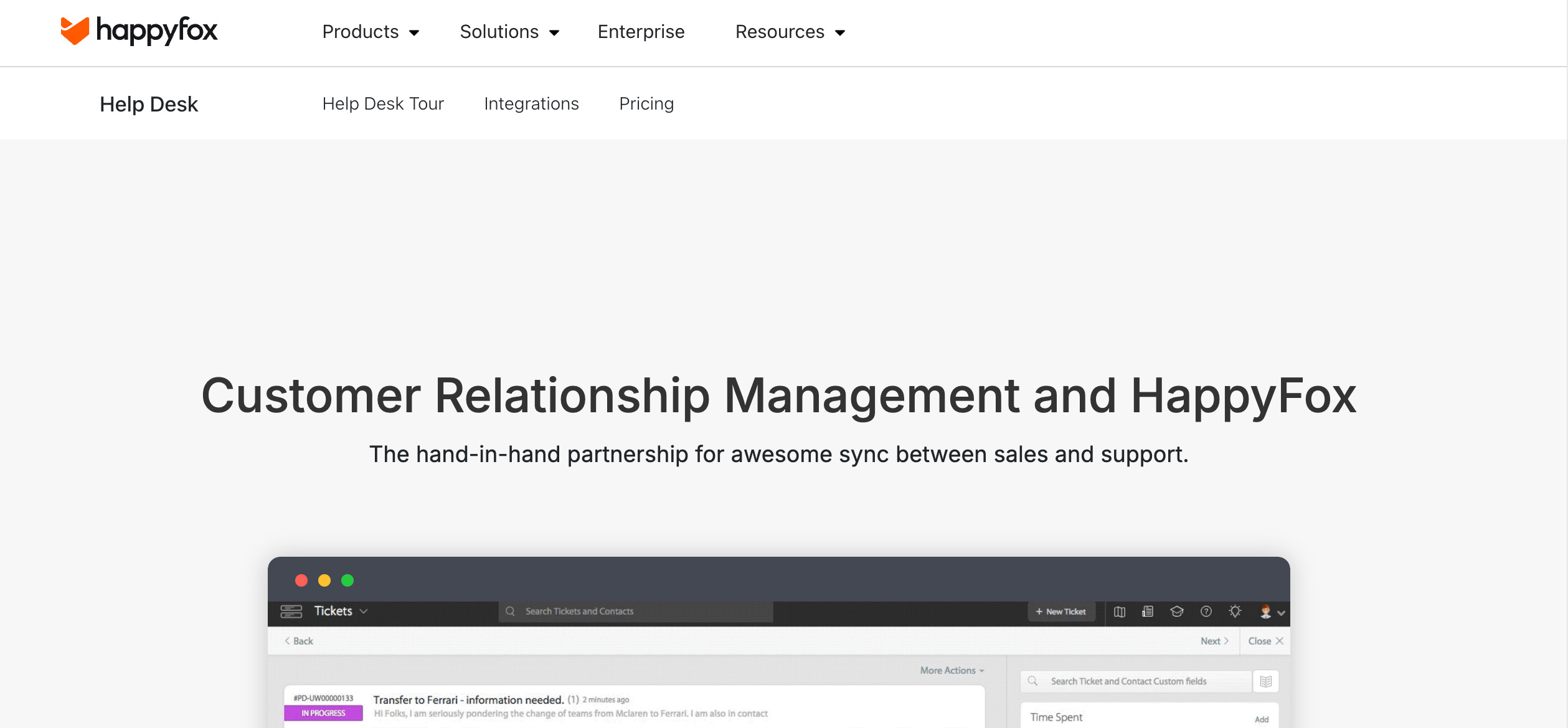Click the magnifier icon in custom fields search

pos(1032,681)
